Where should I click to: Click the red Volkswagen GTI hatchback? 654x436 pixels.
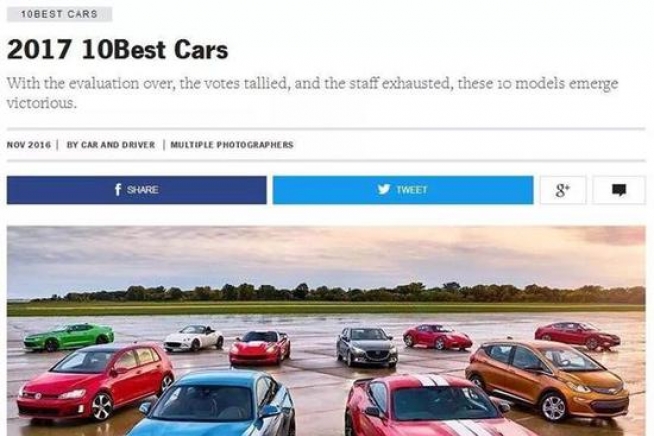pyautogui.click(x=96, y=380)
